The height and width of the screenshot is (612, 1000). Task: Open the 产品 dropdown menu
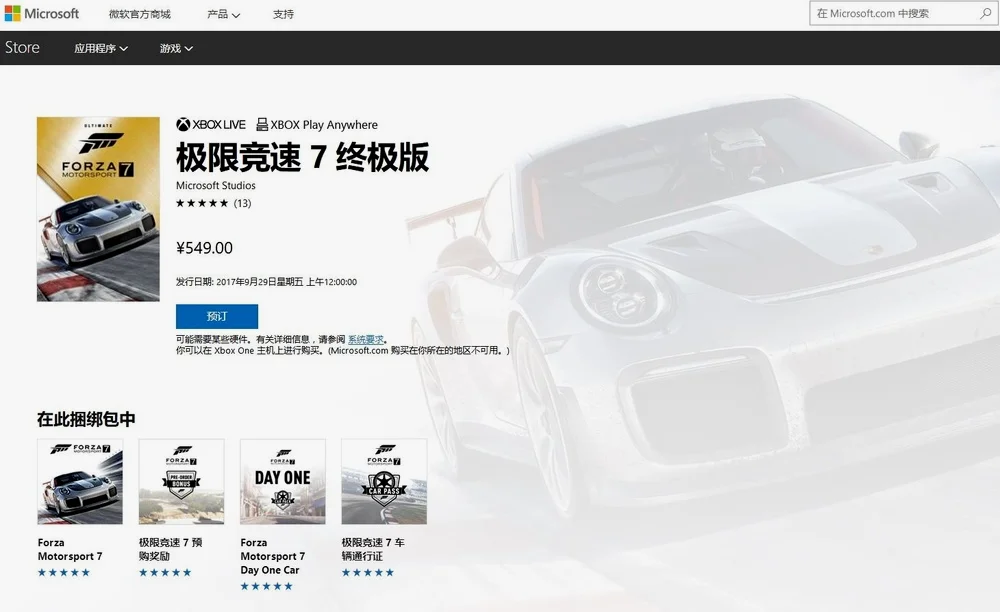click(x=223, y=14)
